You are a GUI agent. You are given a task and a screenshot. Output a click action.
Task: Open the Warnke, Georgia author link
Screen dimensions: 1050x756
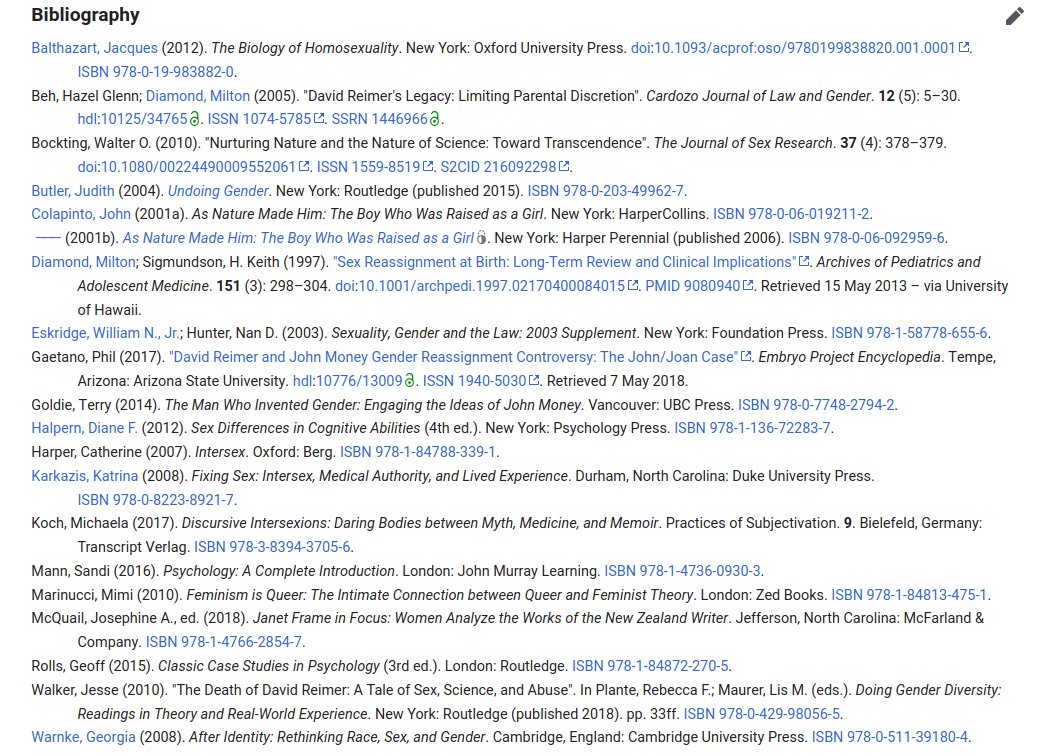(x=83, y=737)
